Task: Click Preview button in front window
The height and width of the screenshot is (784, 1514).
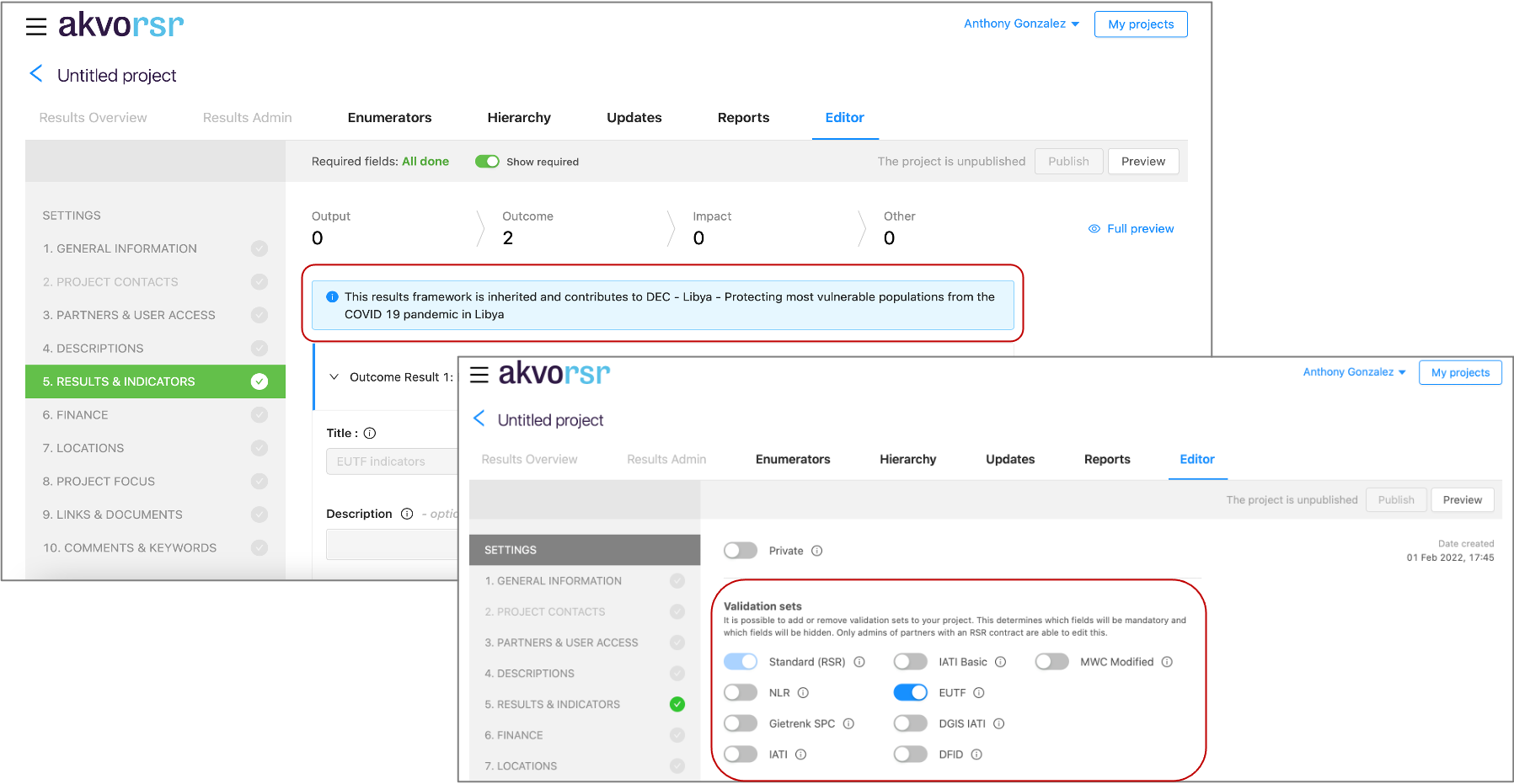Action: coord(1462,499)
